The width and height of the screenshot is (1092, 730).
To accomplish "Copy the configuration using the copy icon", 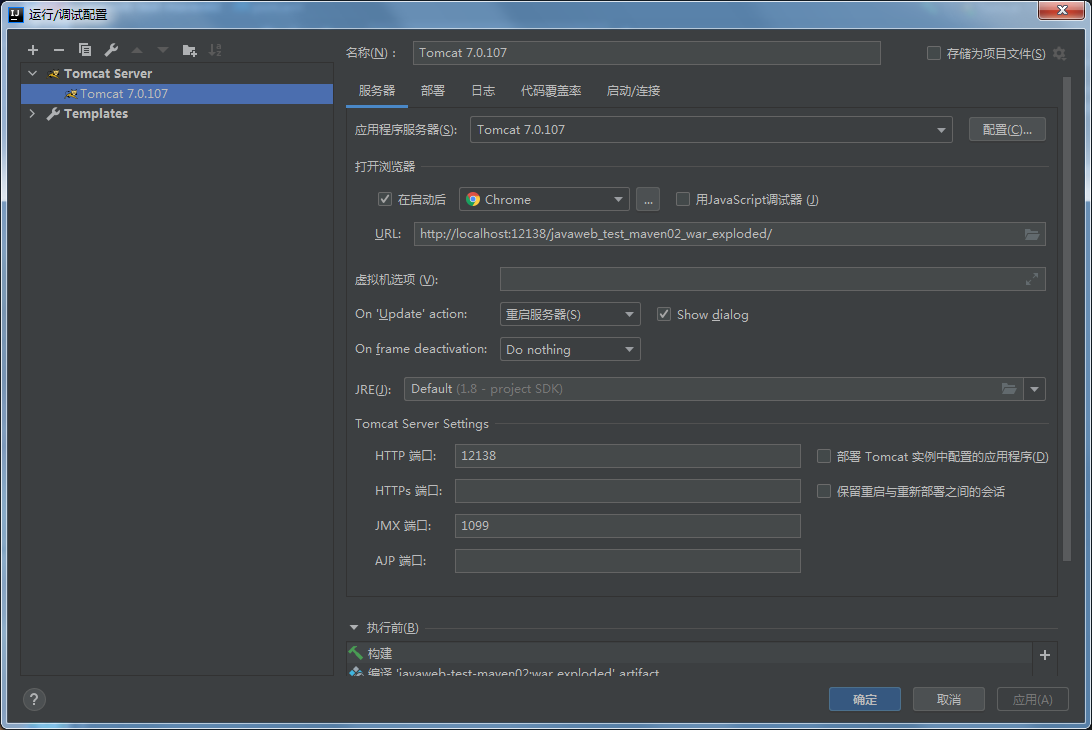I will click(85, 50).
